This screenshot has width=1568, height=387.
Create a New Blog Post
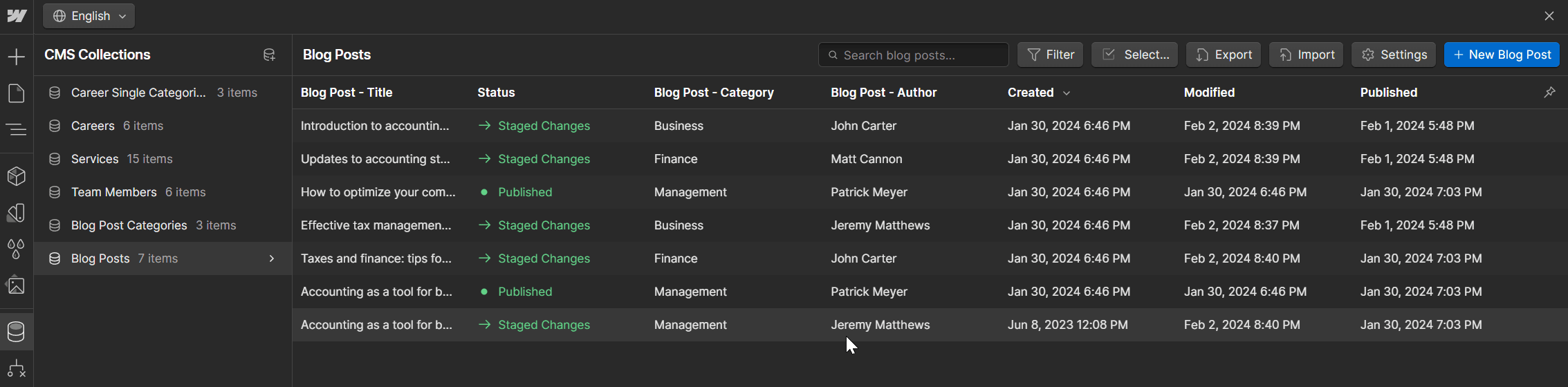(1502, 55)
